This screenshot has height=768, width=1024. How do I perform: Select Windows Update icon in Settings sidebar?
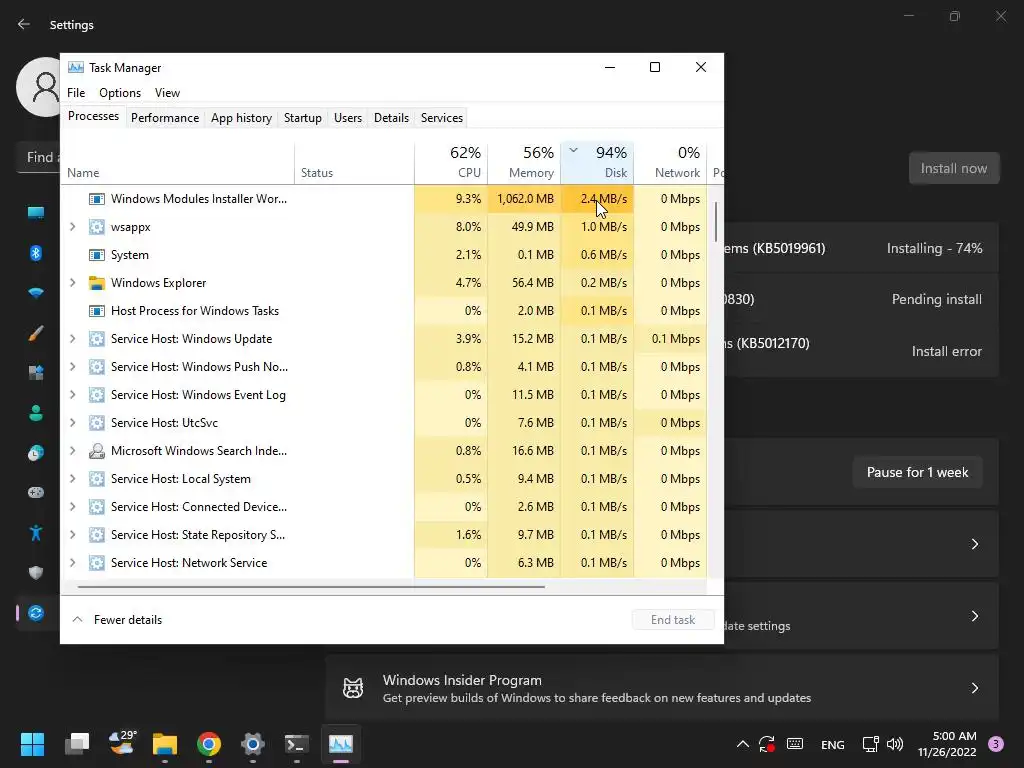click(x=36, y=613)
